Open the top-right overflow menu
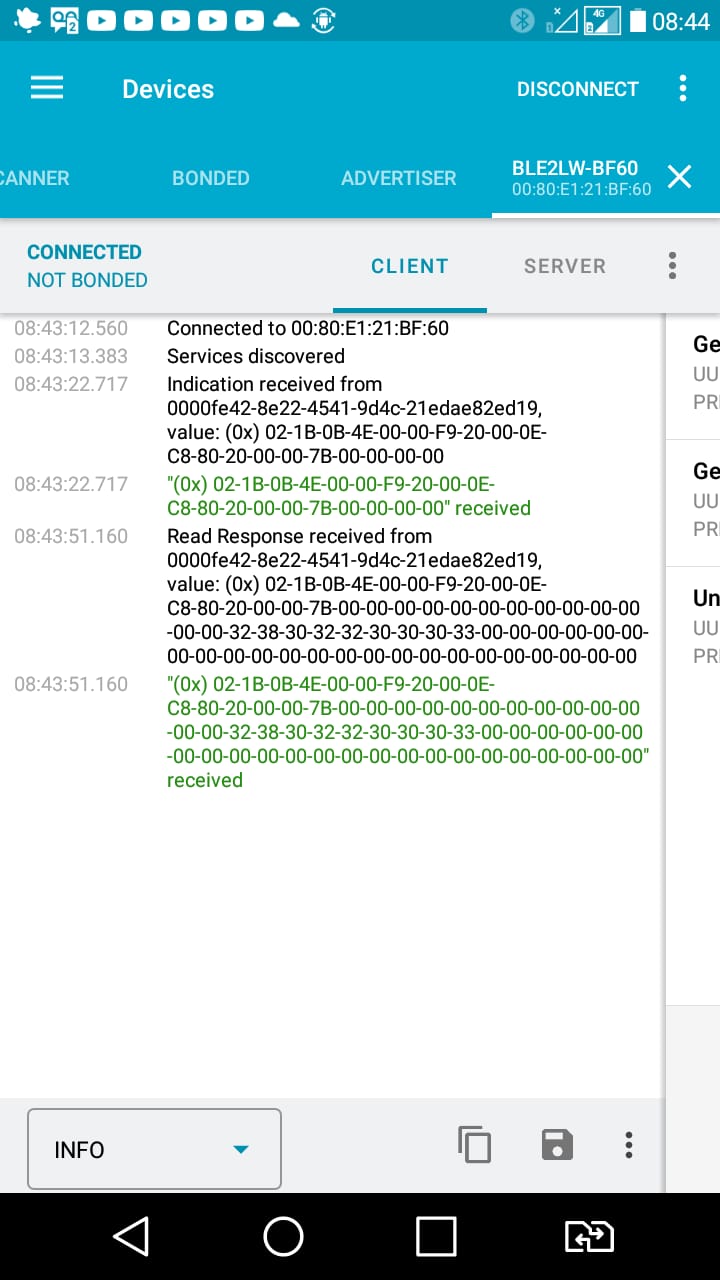Image resolution: width=720 pixels, height=1280 pixels. tap(683, 88)
